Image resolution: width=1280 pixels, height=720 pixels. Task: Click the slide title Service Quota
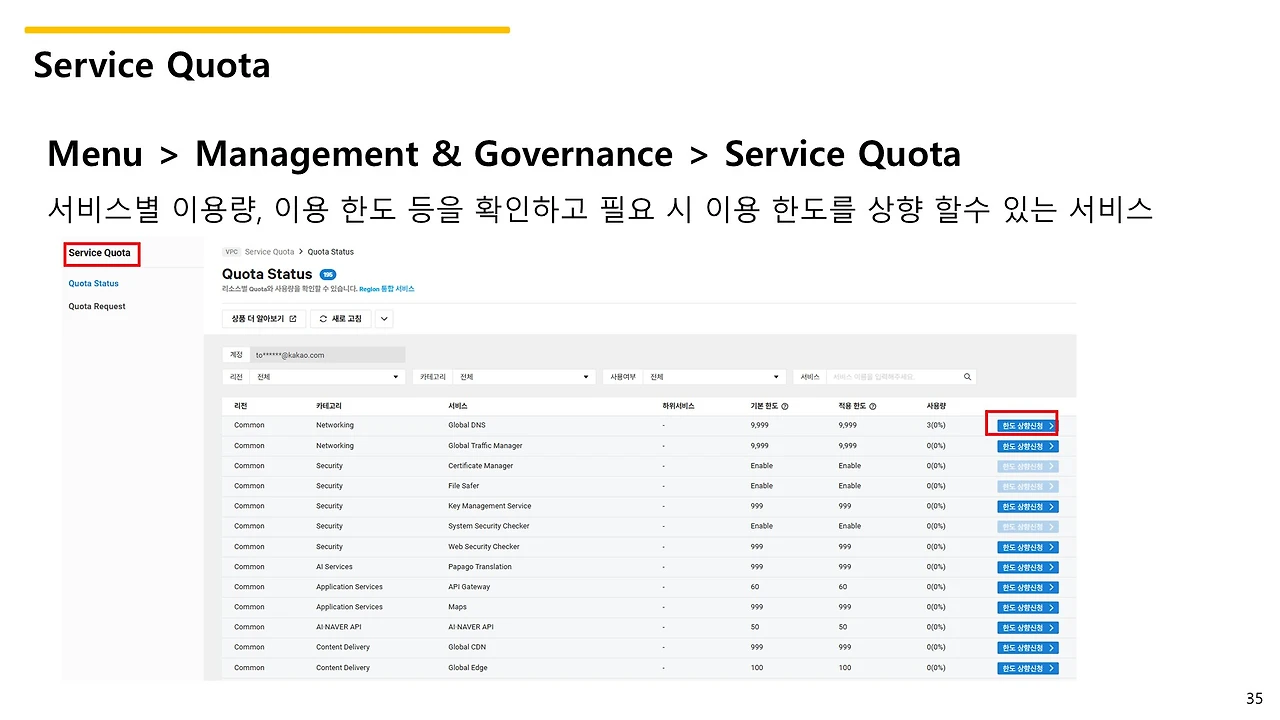click(152, 66)
